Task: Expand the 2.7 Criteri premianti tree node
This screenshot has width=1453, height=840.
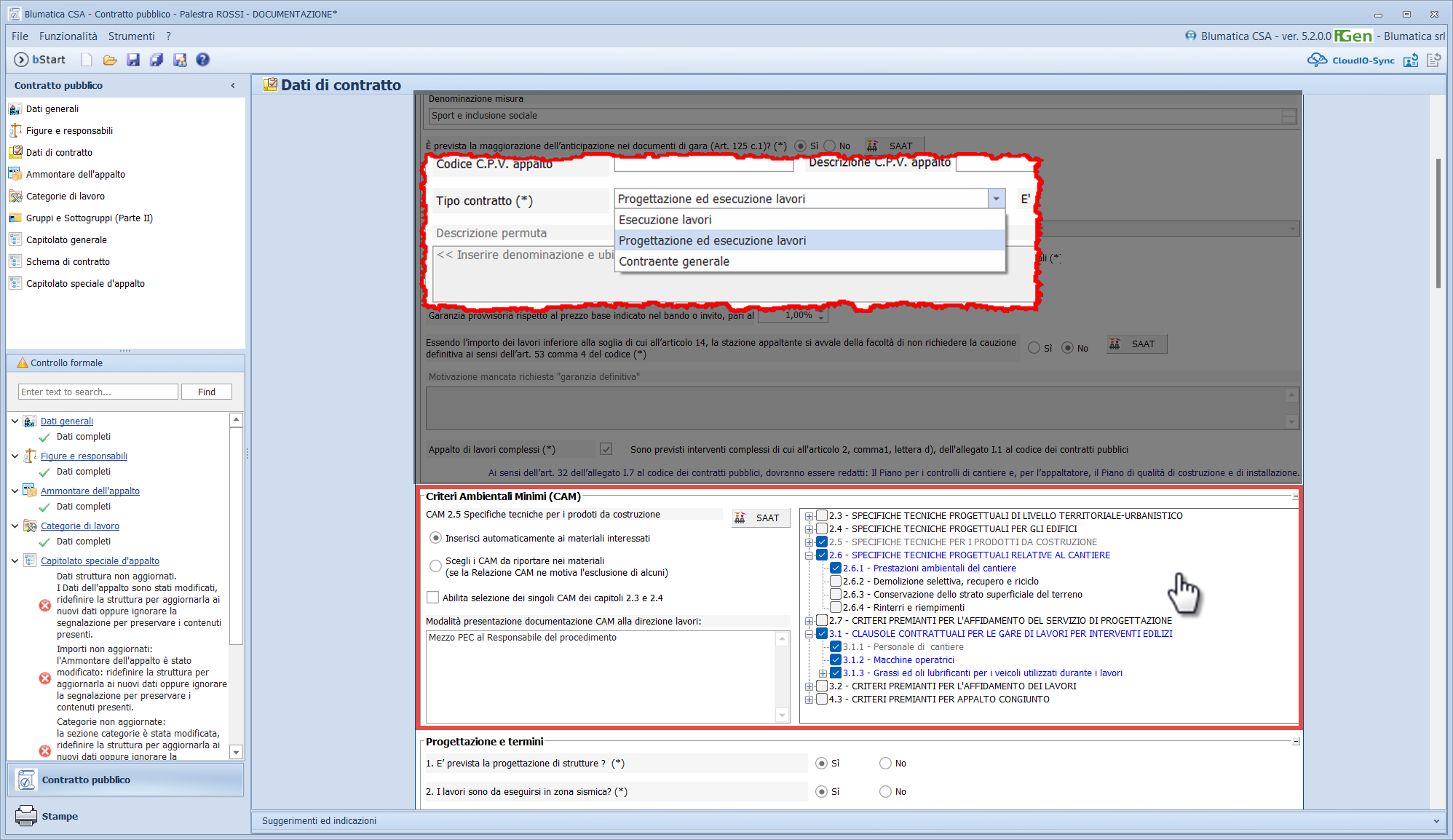Action: click(809, 621)
